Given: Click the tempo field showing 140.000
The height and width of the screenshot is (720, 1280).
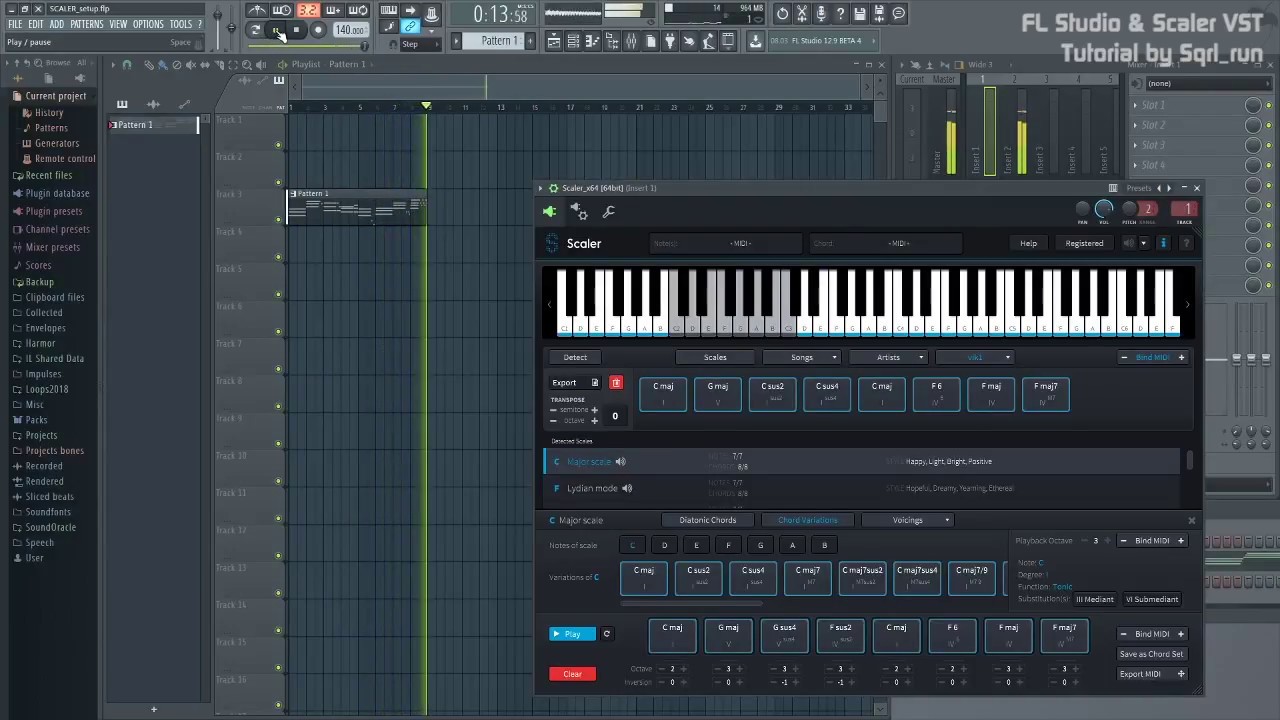Looking at the screenshot, I should pos(350,30).
